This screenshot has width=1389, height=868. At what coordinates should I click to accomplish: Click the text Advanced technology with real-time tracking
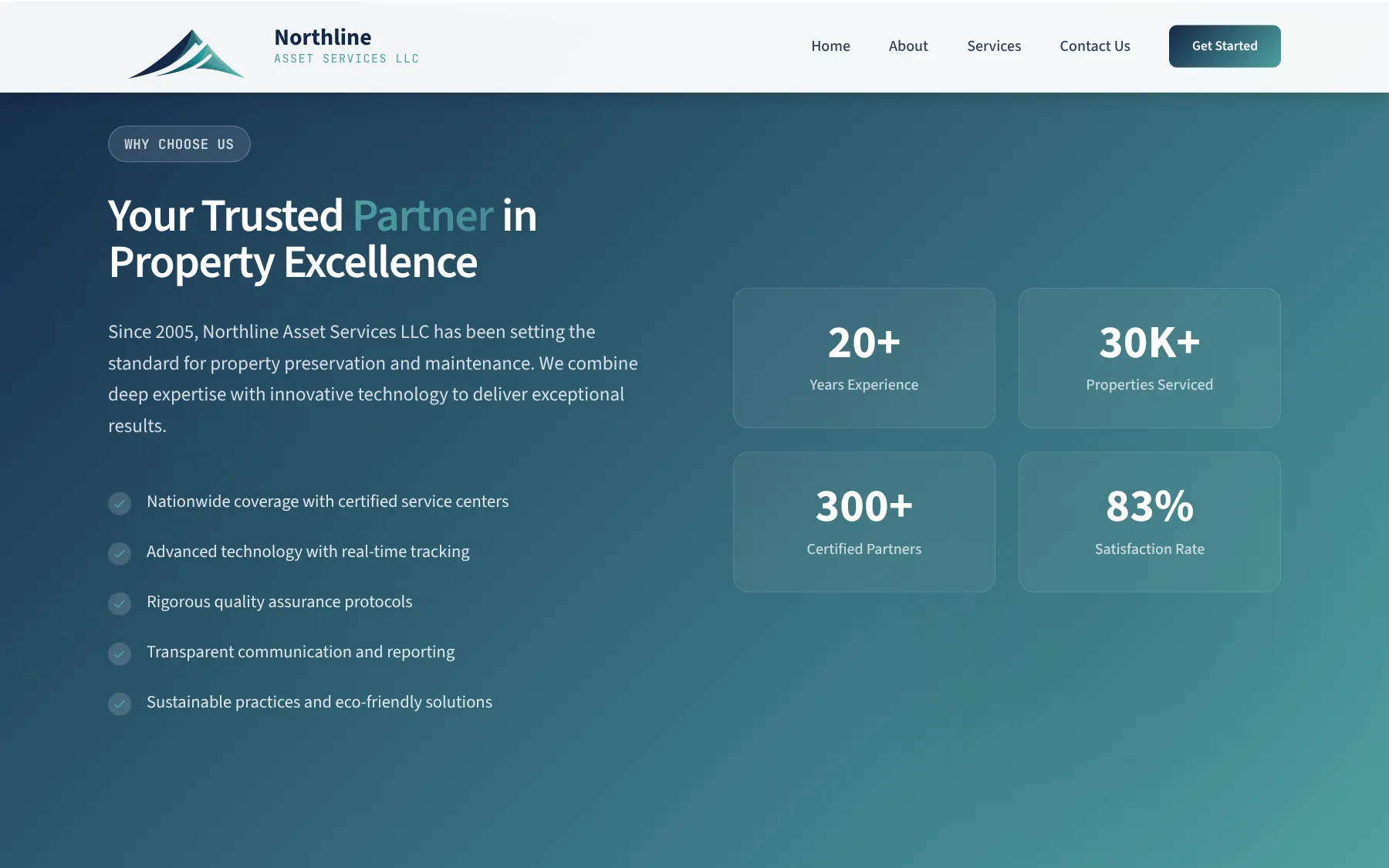tap(308, 552)
